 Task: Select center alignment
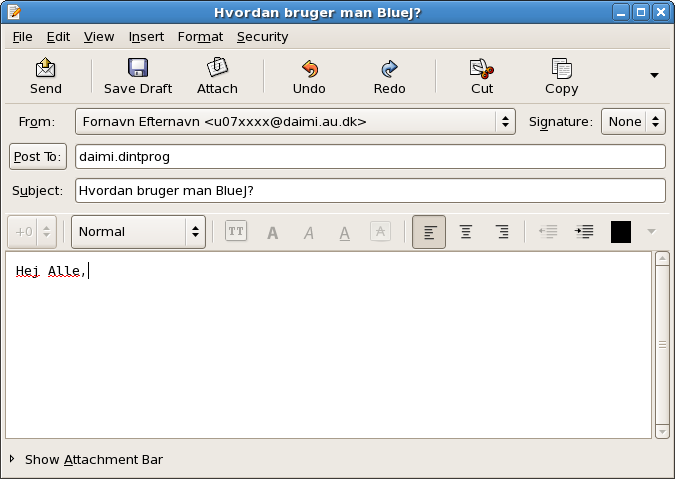pos(466,232)
